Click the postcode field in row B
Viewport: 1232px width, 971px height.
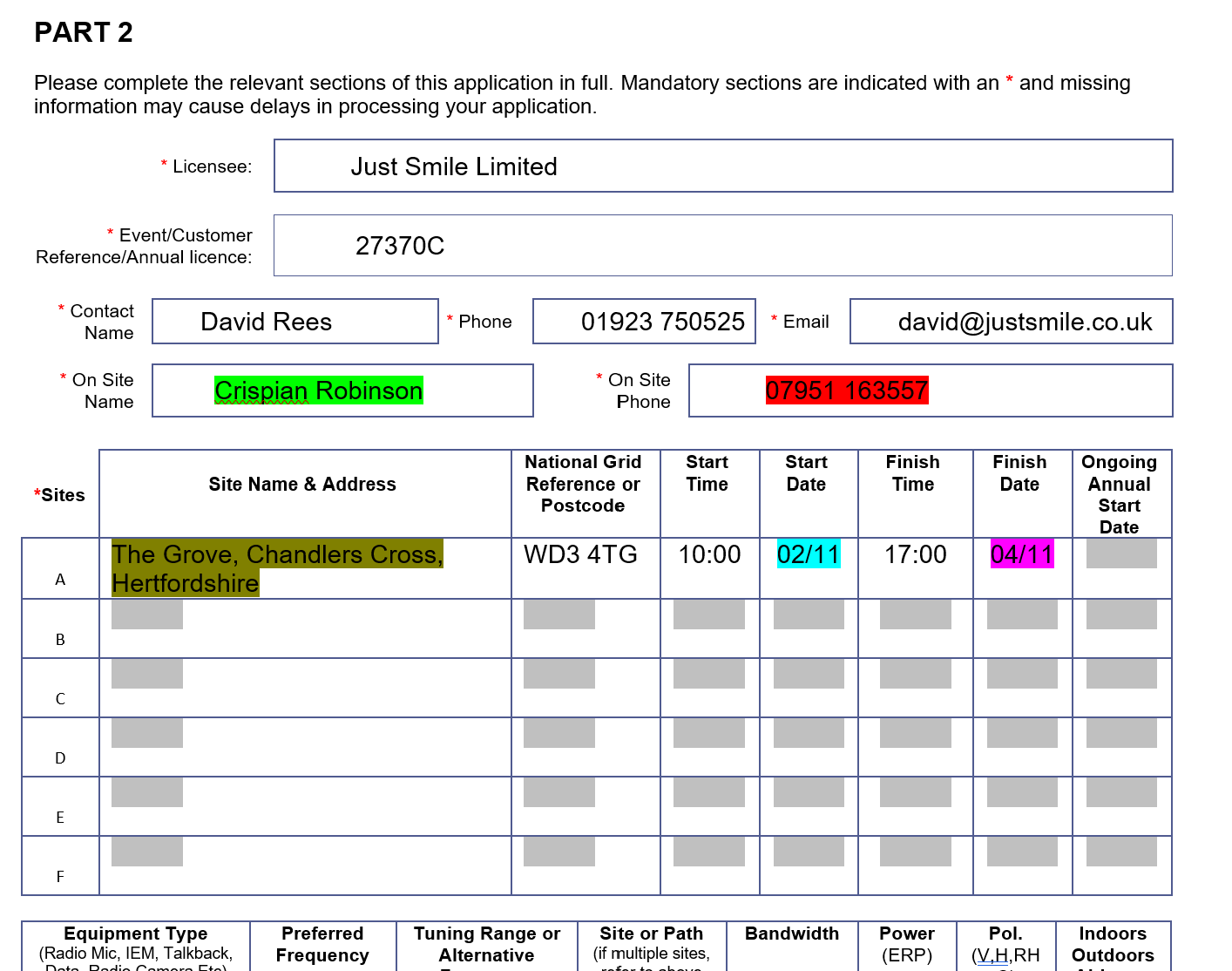click(x=559, y=615)
